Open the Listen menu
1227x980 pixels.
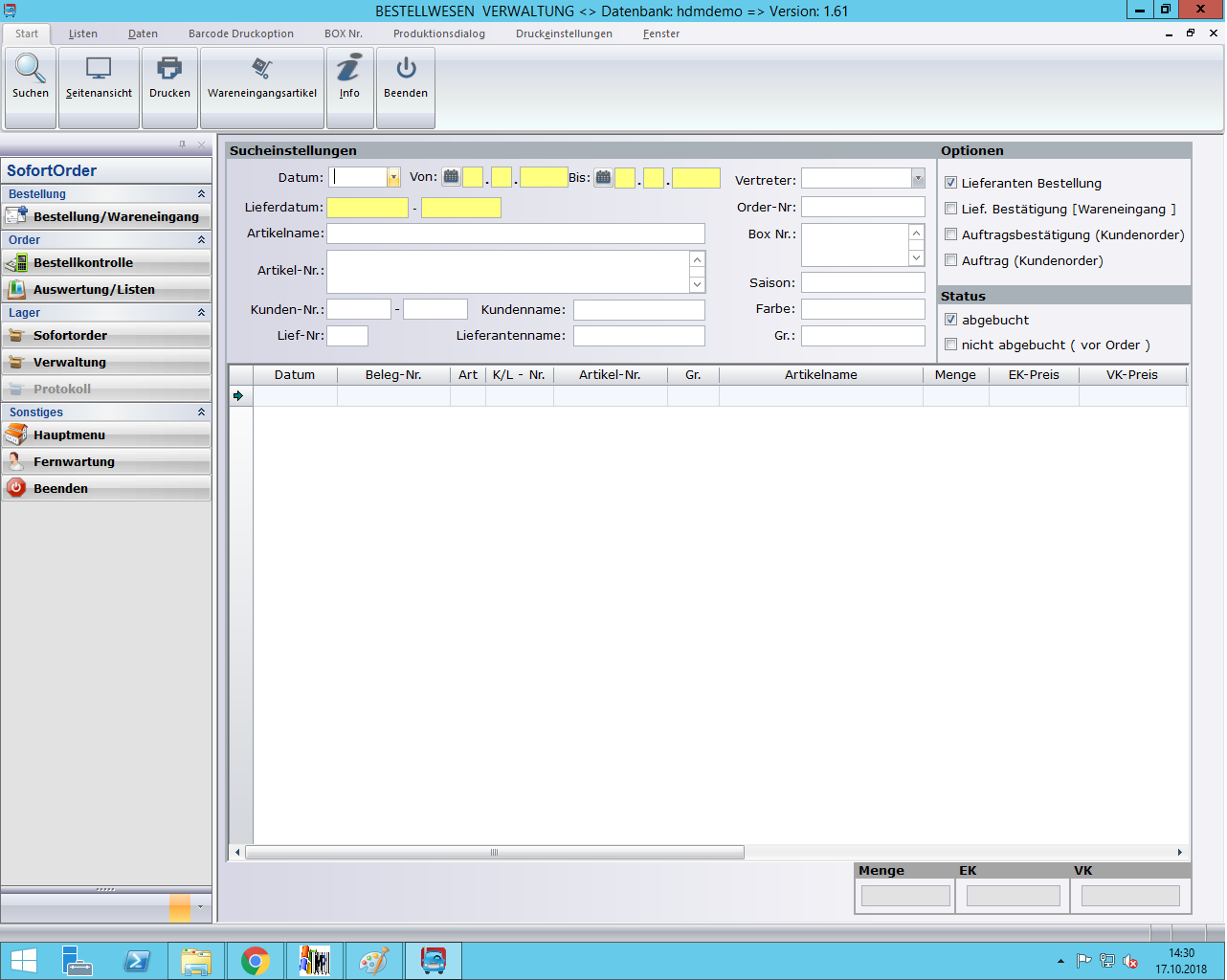point(82,33)
